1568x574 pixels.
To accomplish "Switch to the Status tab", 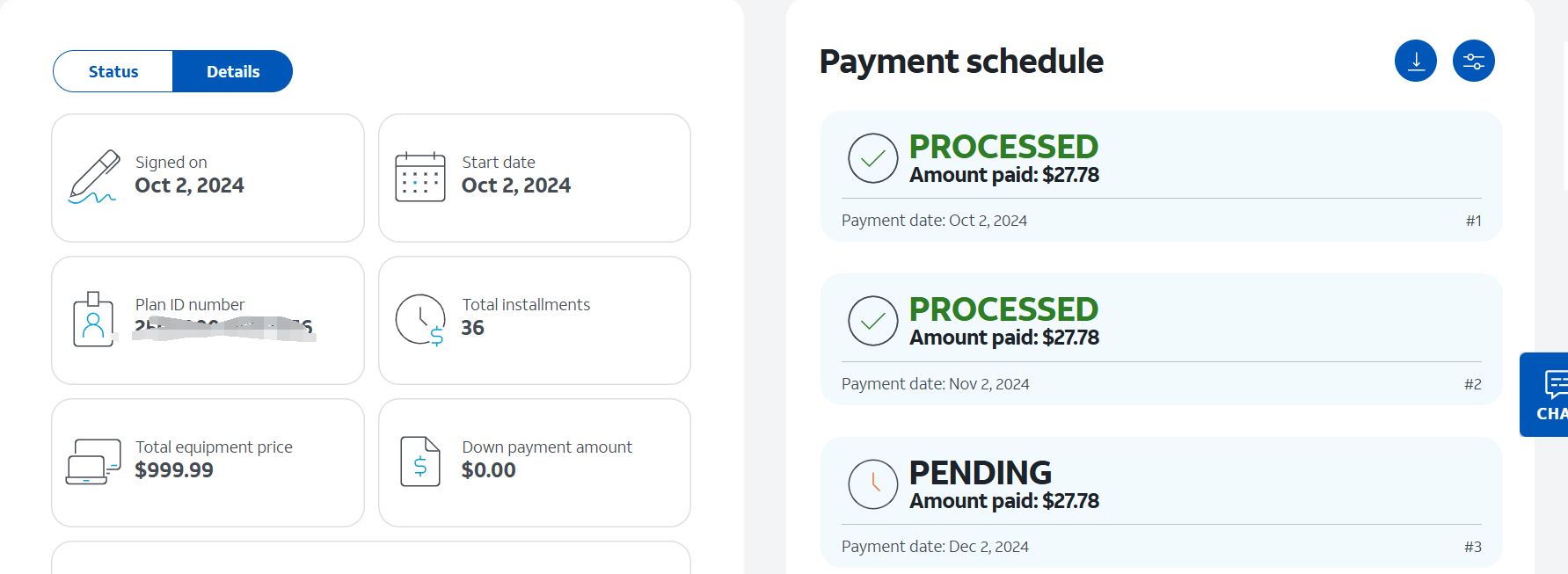I will 113,71.
